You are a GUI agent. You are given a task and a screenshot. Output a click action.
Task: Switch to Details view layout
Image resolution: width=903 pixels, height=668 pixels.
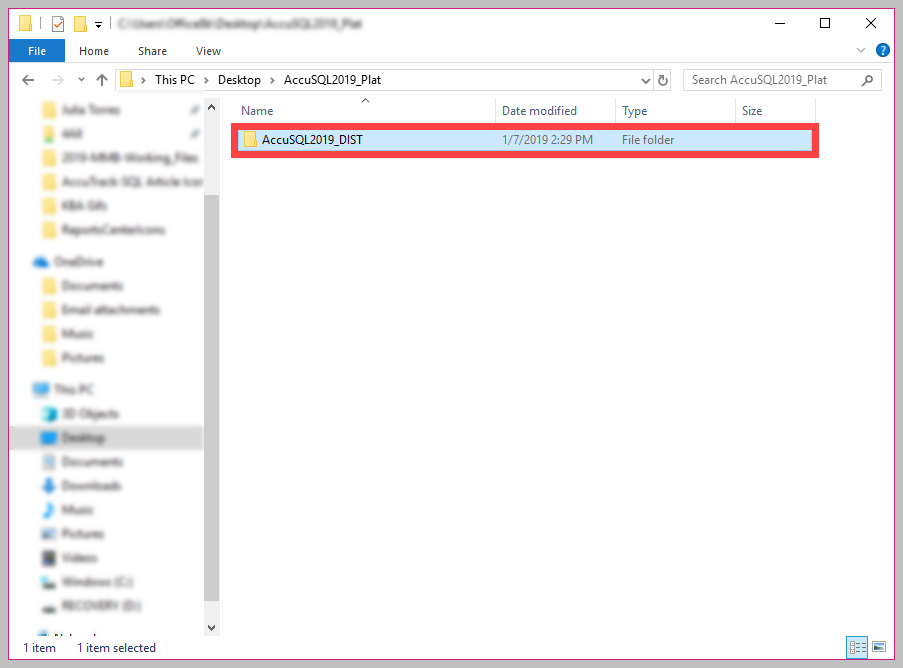point(857,647)
